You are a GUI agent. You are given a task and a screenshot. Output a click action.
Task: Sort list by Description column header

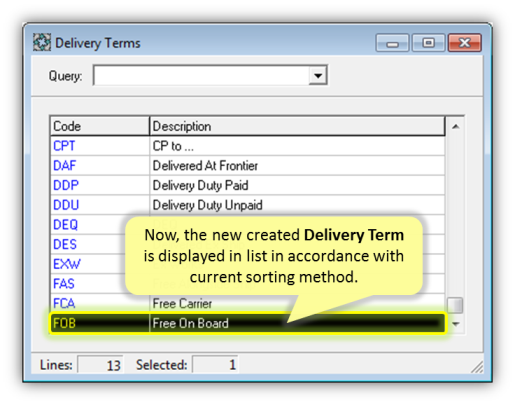(297, 126)
